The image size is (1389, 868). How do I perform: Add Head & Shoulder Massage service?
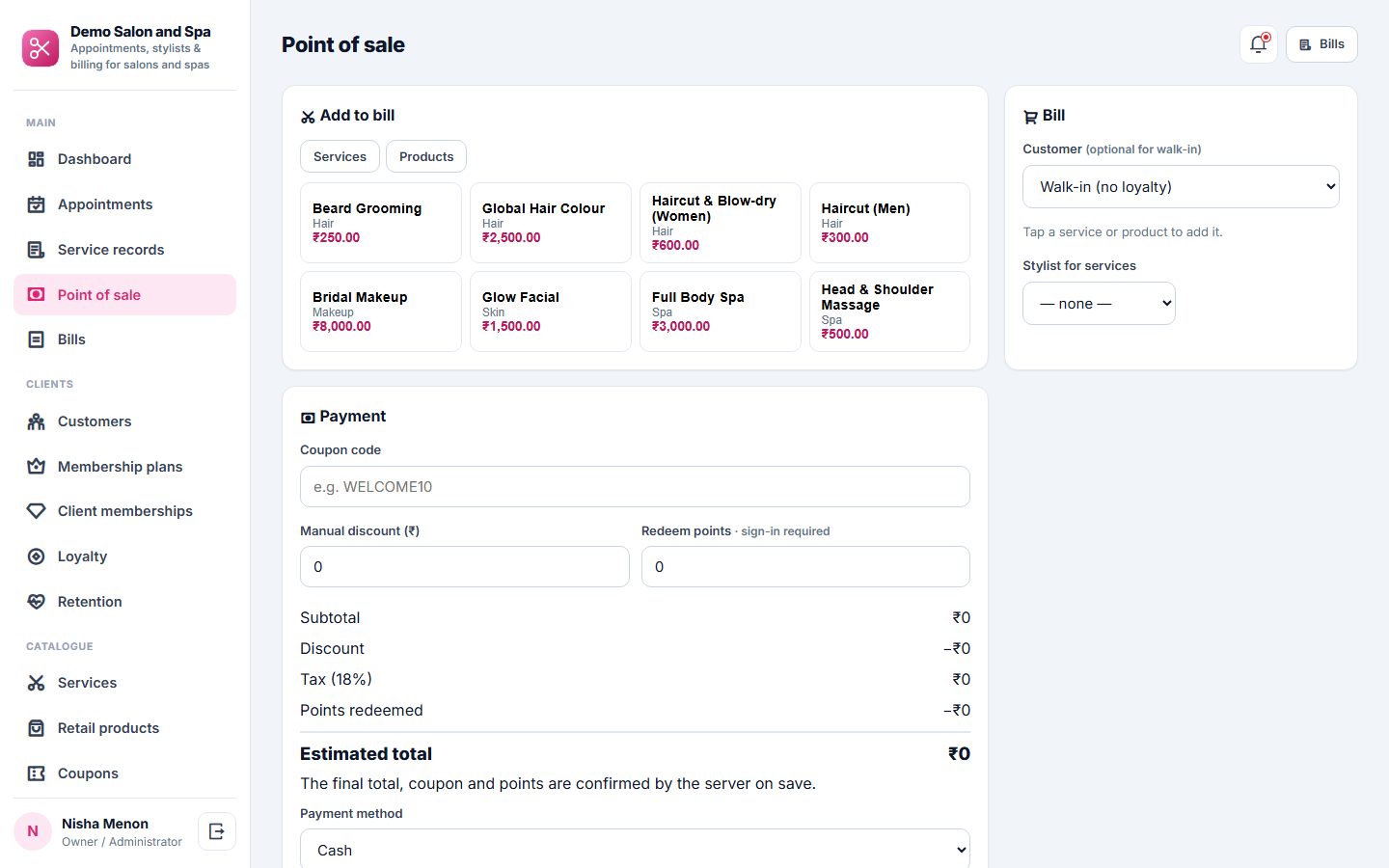point(889,312)
